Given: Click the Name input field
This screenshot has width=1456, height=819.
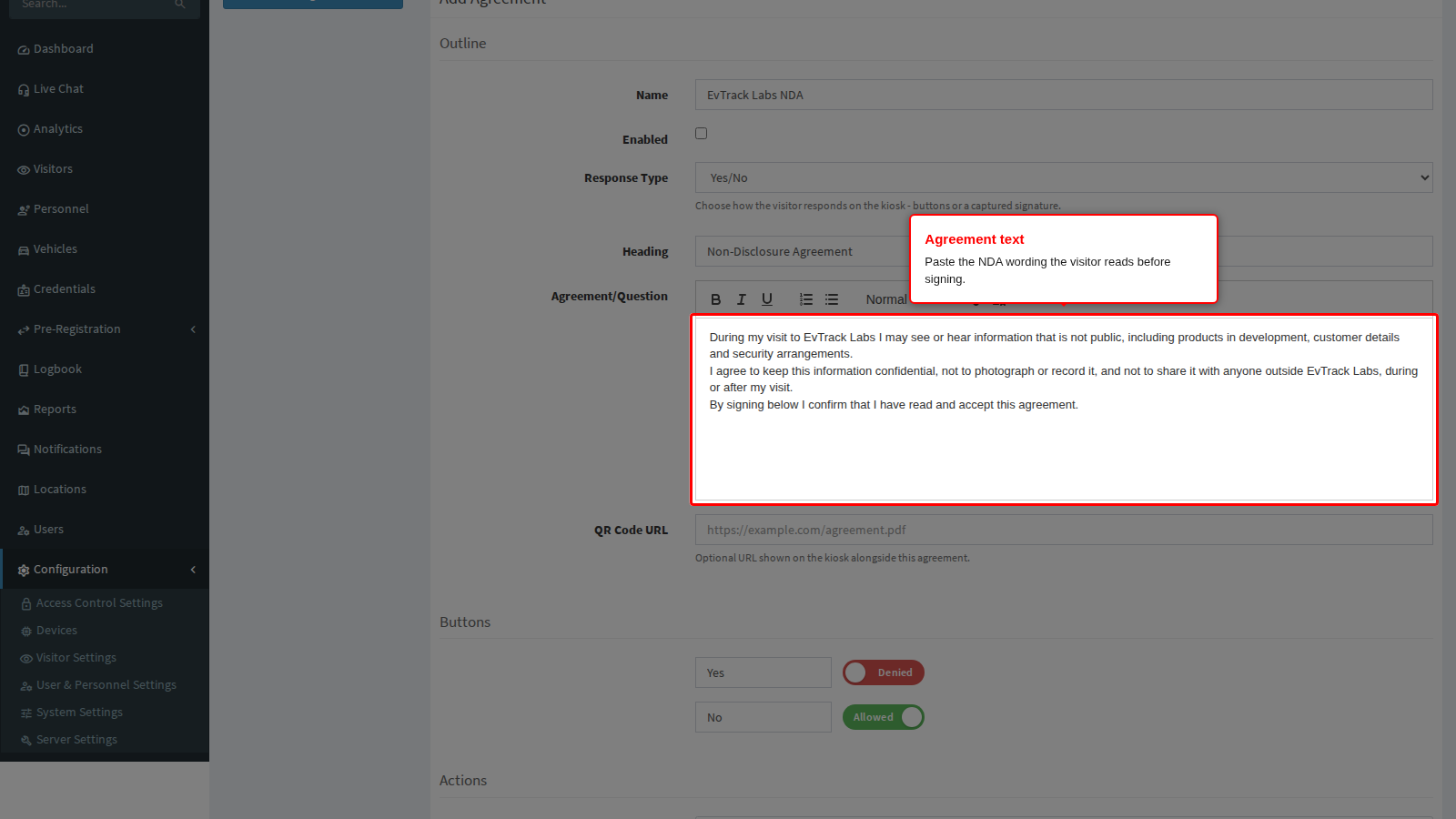Looking at the screenshot, I should click(1064, 95).
